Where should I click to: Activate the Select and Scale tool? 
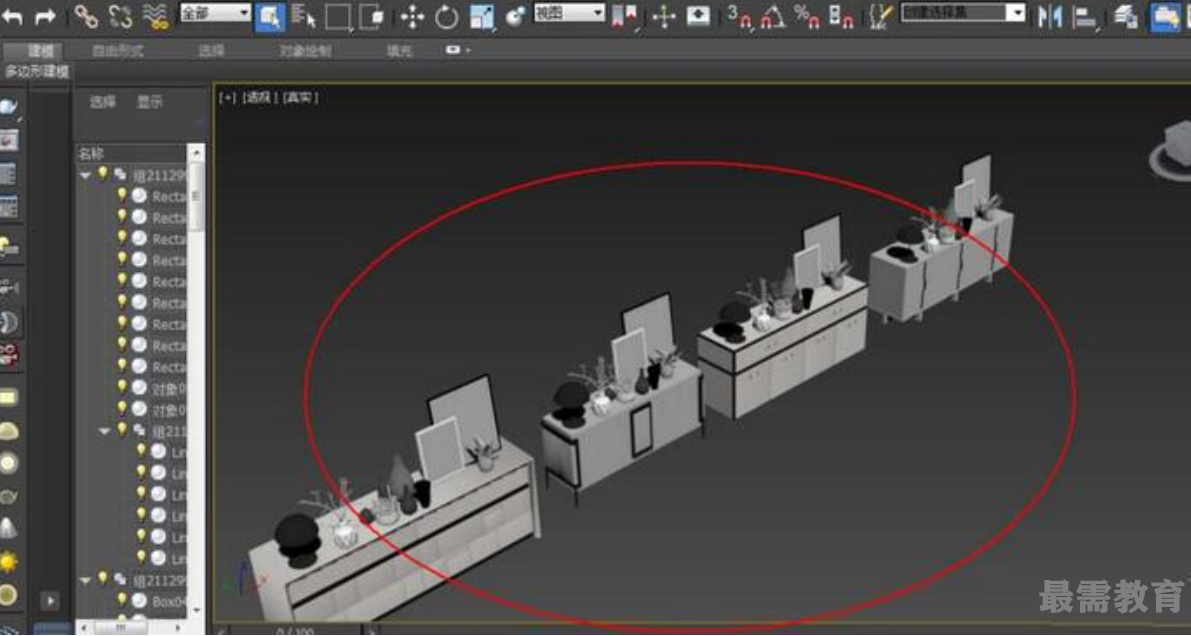tap(482, 17)
